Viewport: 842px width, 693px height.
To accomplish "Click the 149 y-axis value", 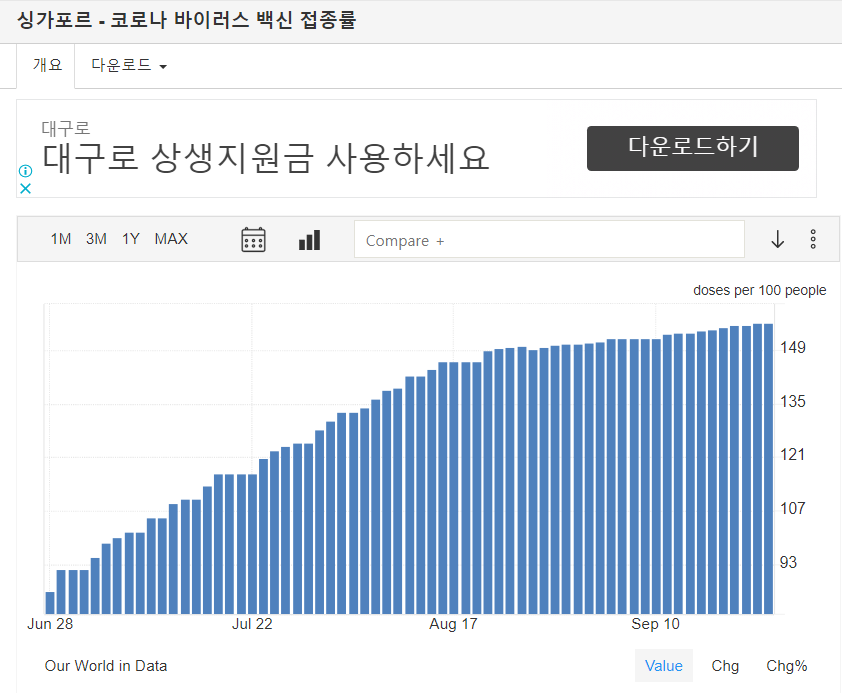I will click(793, 347).
